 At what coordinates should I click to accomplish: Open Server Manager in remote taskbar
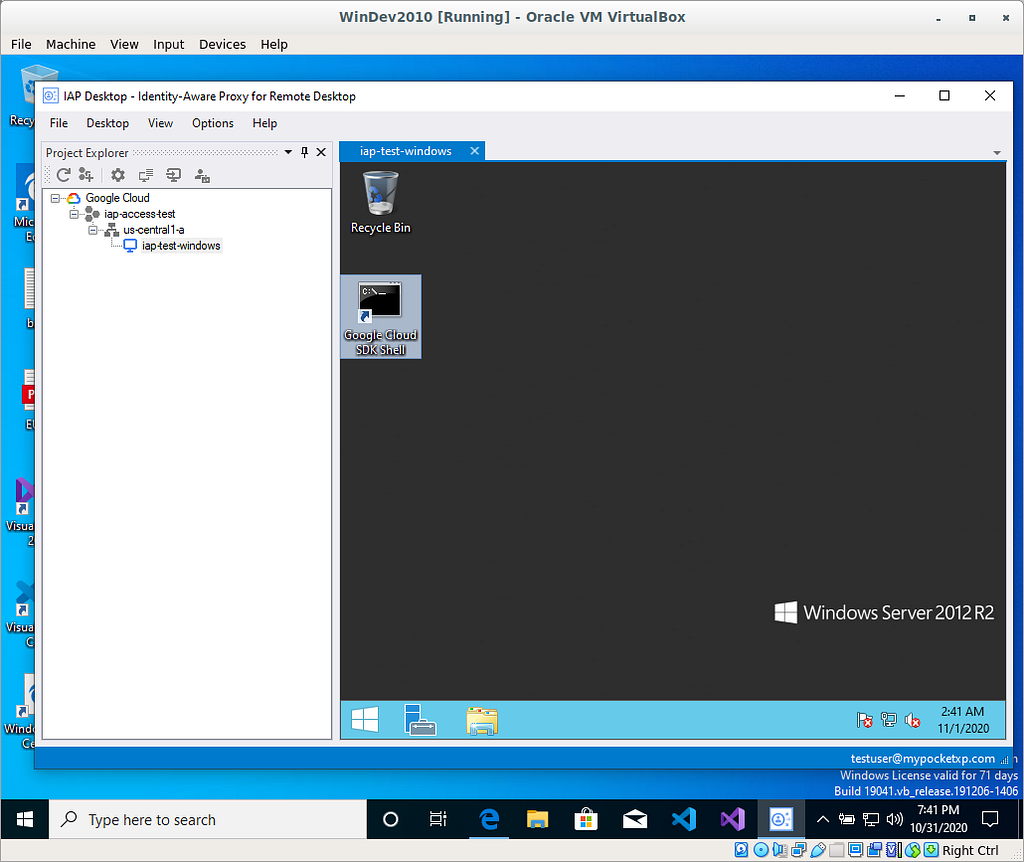coord(420,720)
